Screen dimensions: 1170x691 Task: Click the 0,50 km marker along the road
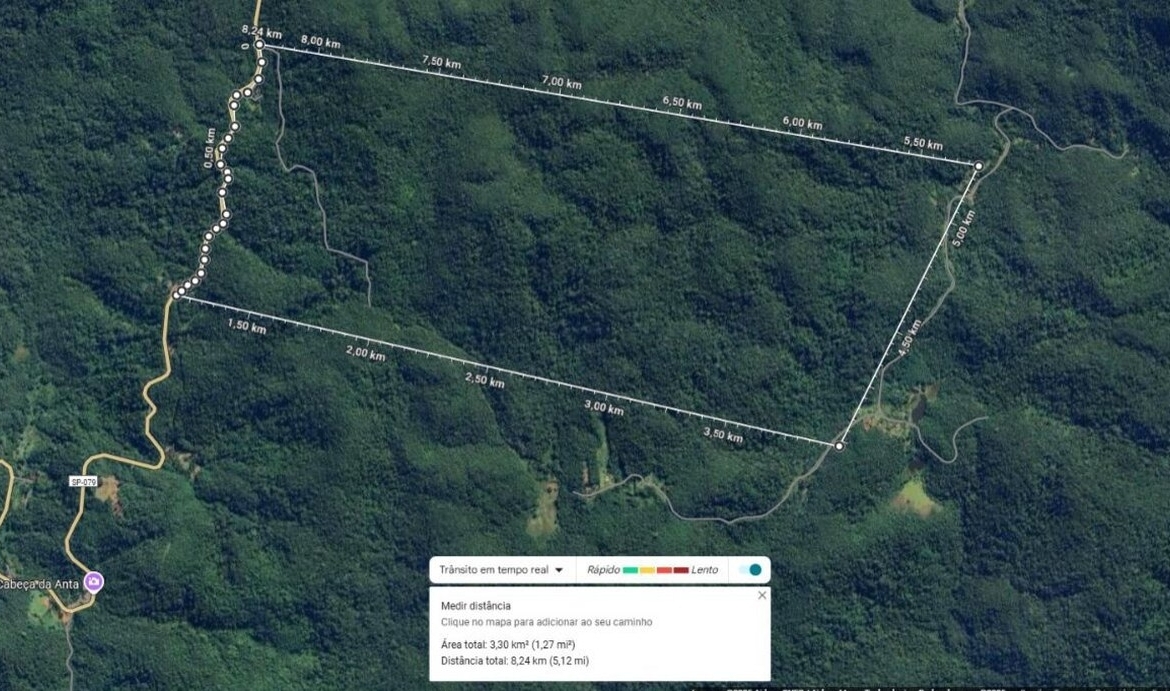(210, 148)
